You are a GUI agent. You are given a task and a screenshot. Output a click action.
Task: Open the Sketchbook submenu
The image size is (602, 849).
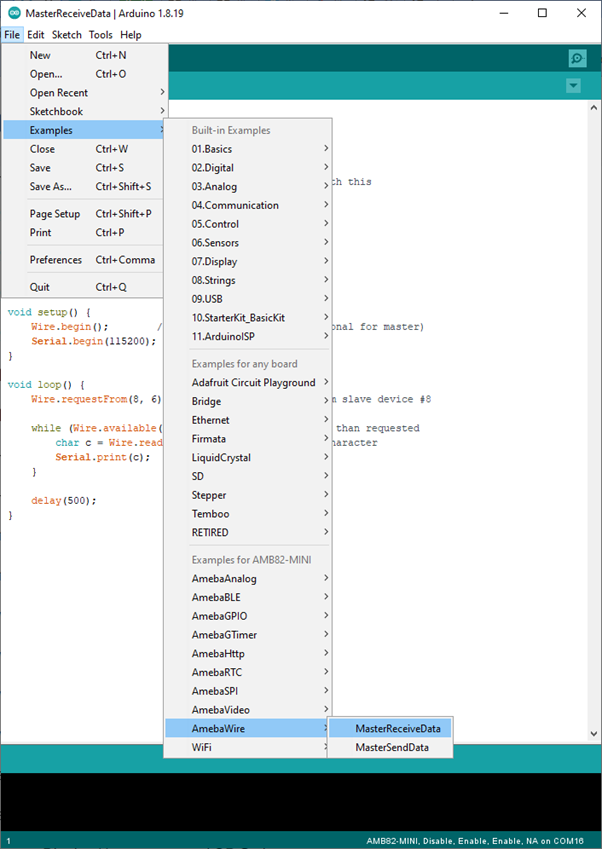click(56, 112)
